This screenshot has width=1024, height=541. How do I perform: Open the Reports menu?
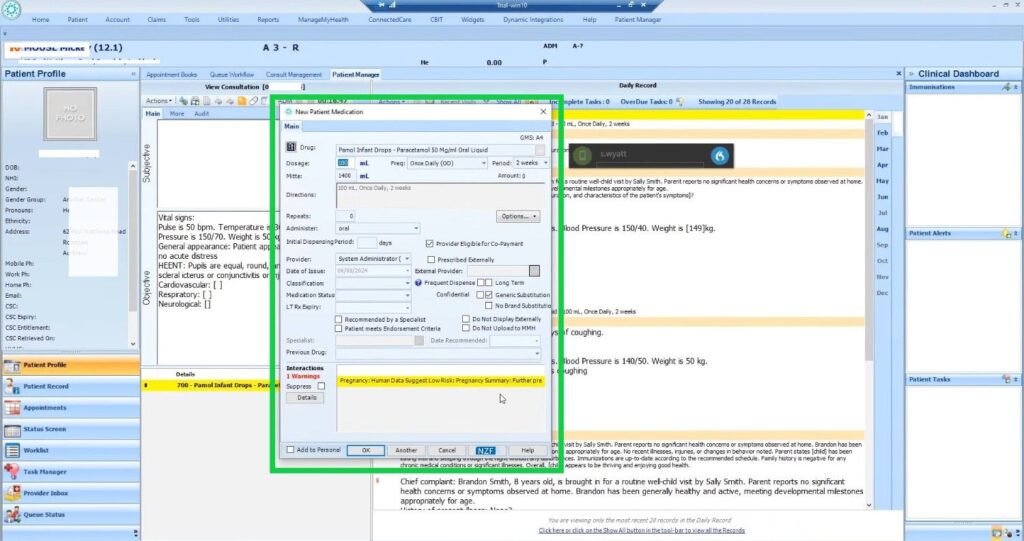tap(268, 20)
